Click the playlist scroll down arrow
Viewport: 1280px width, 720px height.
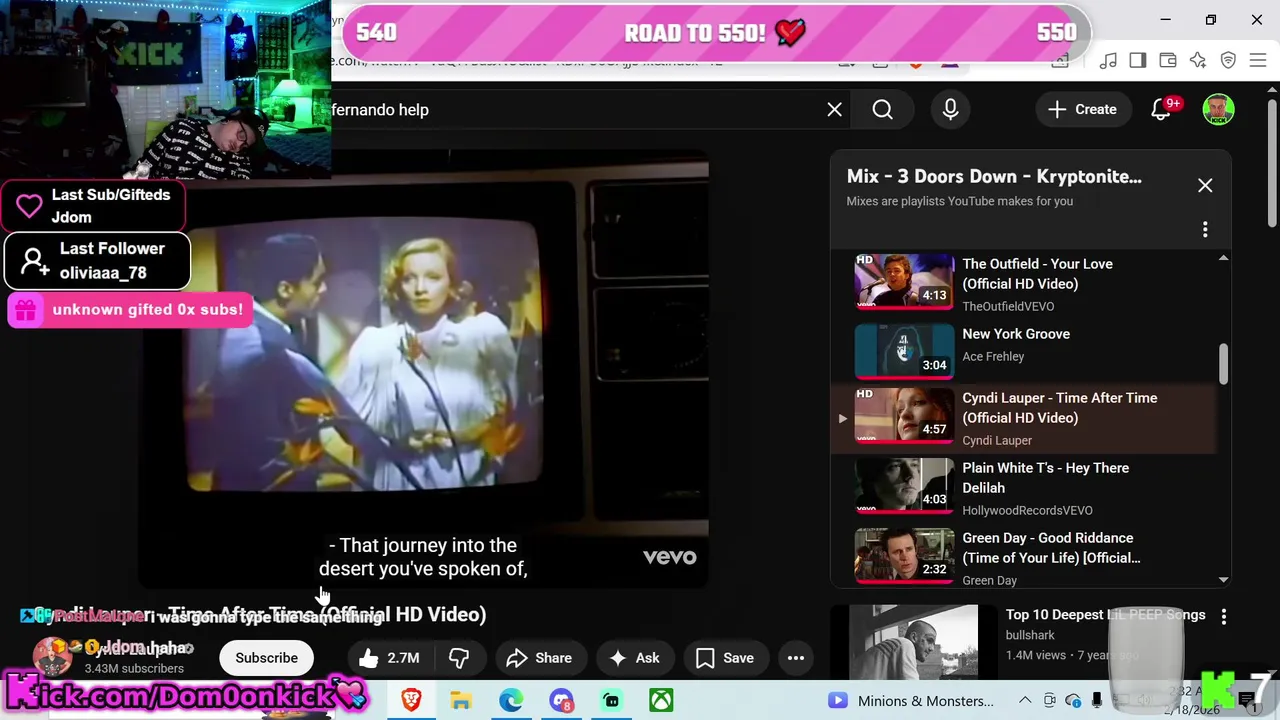[x=1223, y=580]
